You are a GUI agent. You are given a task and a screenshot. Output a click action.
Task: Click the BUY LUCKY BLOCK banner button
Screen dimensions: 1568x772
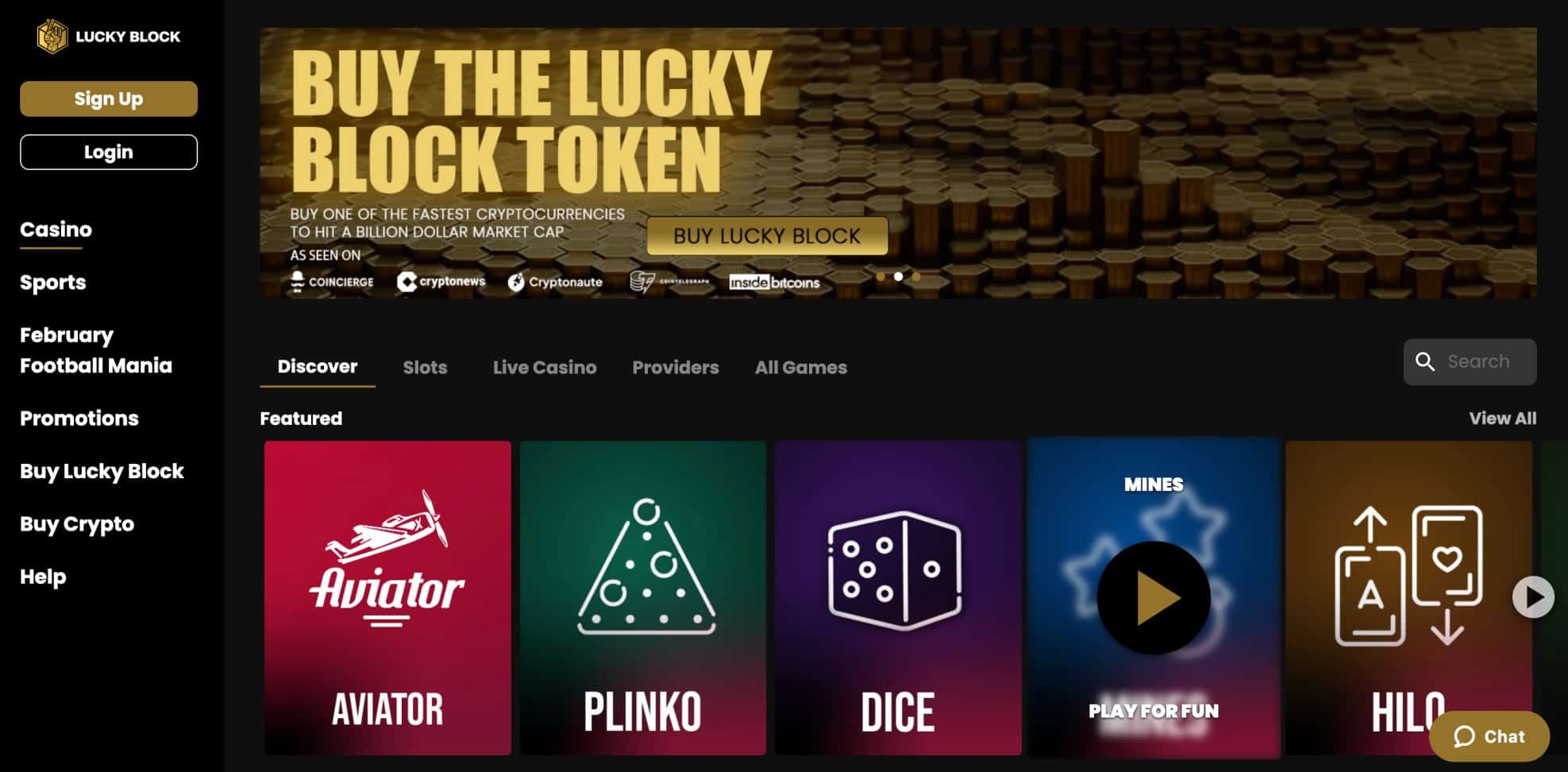(767, 236)
